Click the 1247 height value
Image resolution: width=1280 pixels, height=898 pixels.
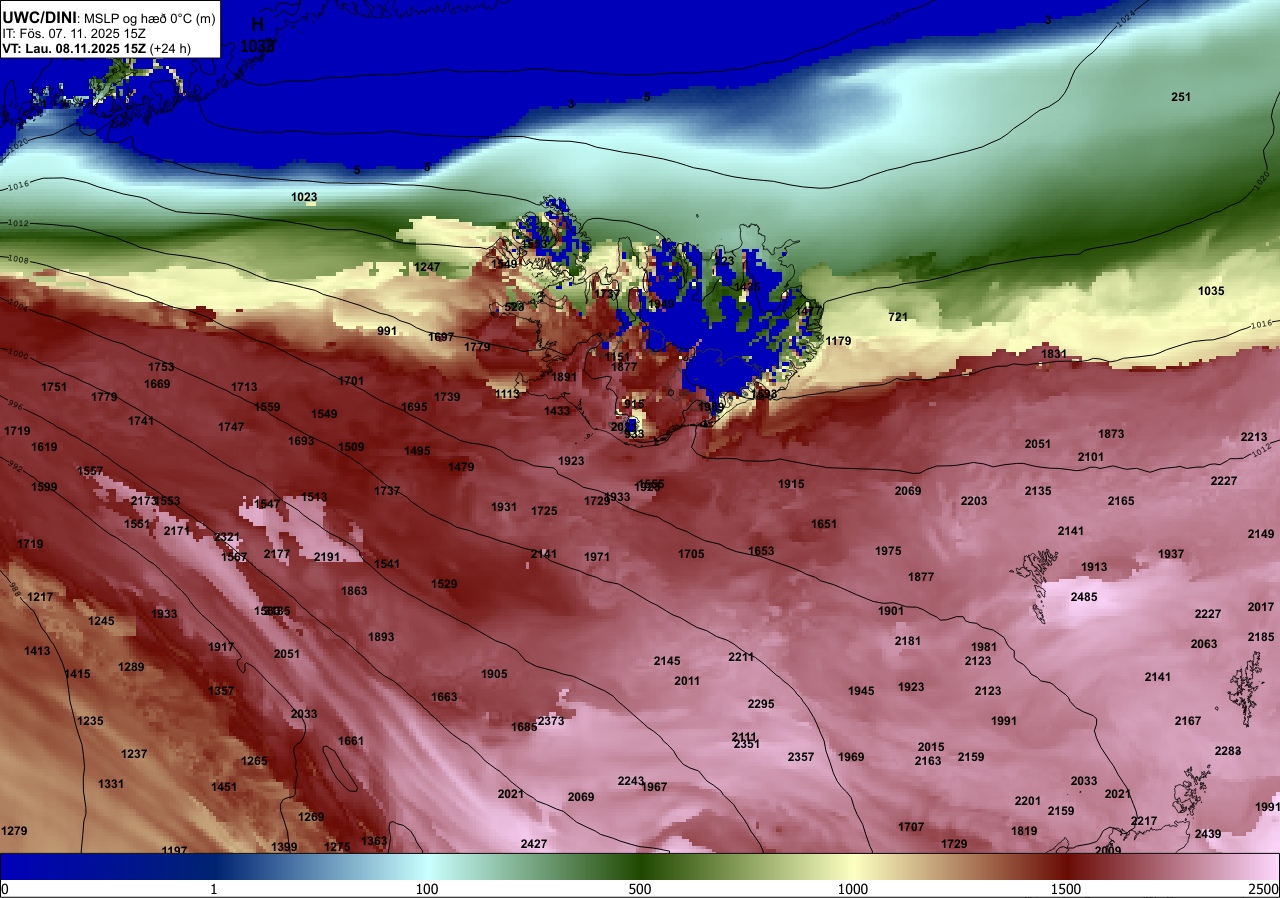(427, 267)
